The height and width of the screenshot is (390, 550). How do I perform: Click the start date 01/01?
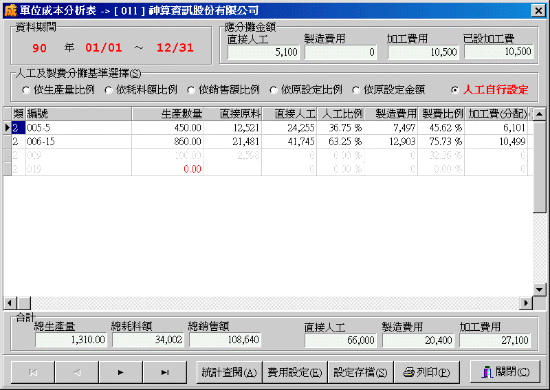click(103, 47)
